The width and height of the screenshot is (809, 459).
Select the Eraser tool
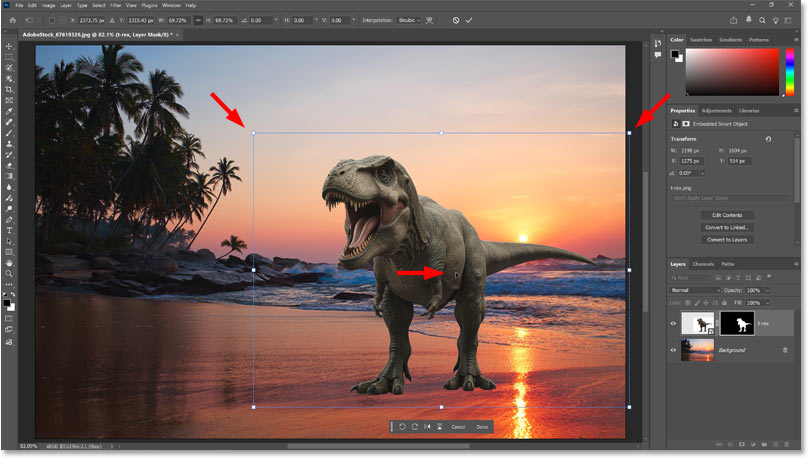[x=9, y=166]
